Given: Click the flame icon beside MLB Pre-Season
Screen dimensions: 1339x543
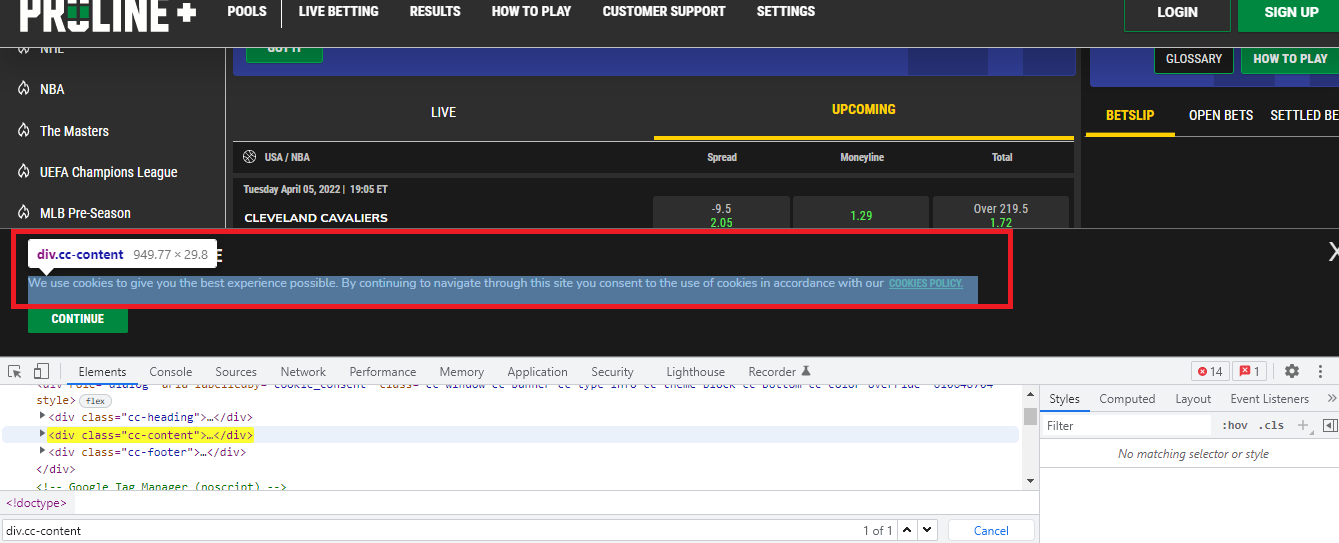Looking at the screenshot, I should [x=23, y=213].
